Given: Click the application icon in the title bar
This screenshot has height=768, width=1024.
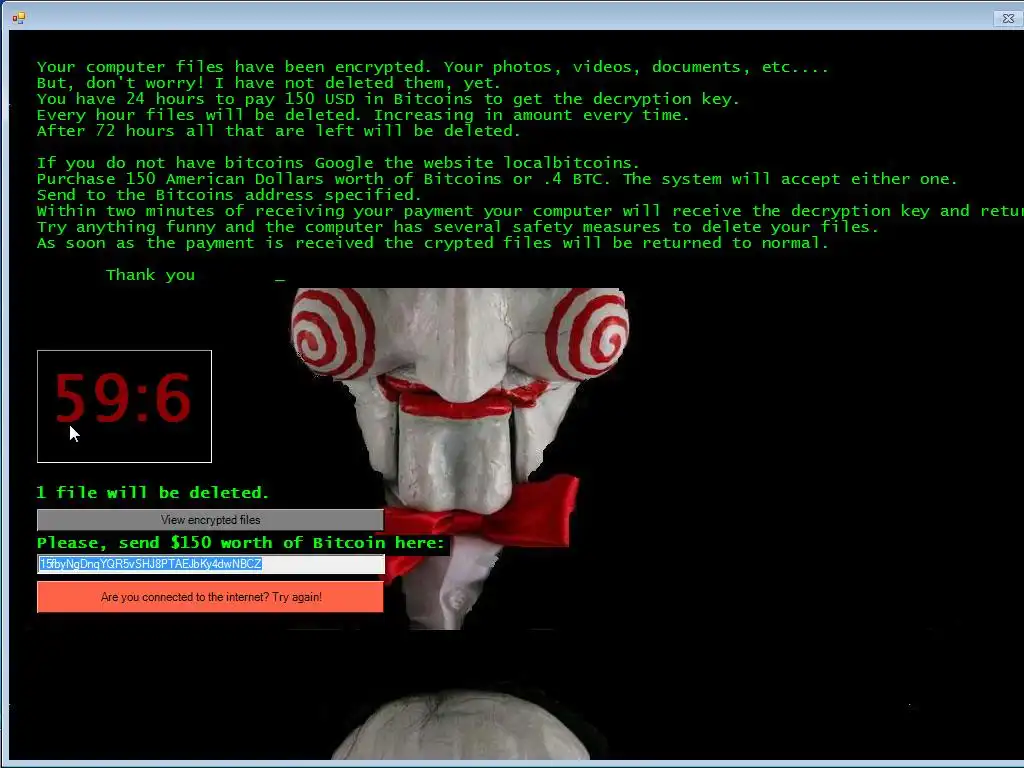Looking at the screenshot, I should pyautogui.click(x=18, y=18).
